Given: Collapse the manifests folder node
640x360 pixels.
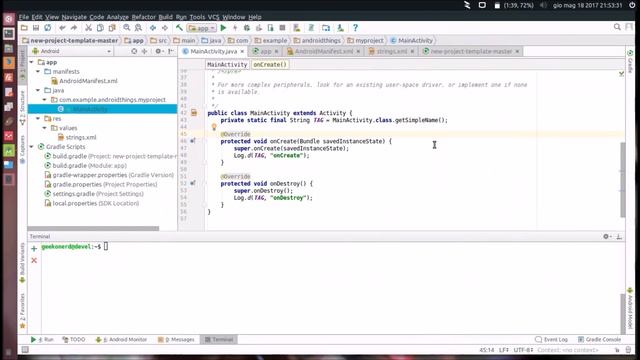Looking at the screenshot, I should pyautogui.click(x=38, y=71).
